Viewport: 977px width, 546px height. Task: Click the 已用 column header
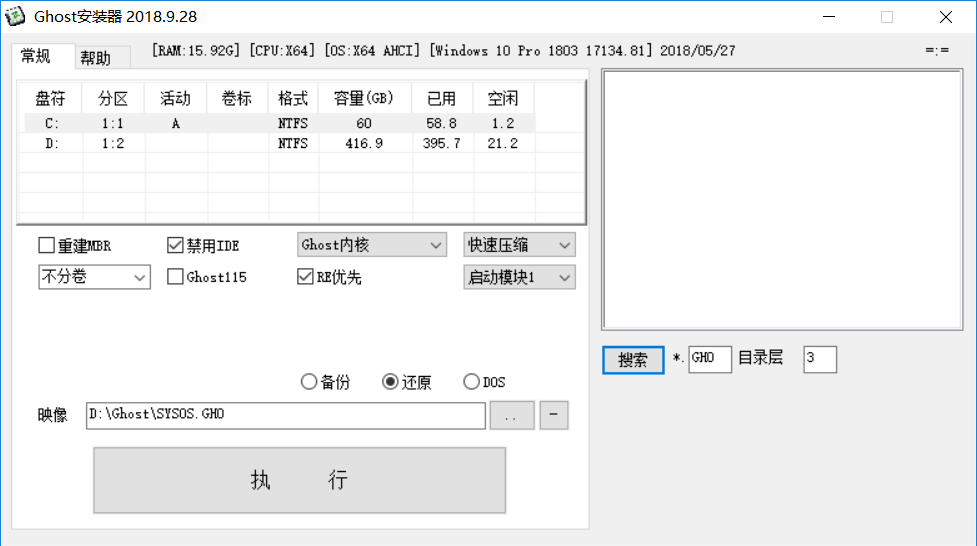(x=442, y=98)
